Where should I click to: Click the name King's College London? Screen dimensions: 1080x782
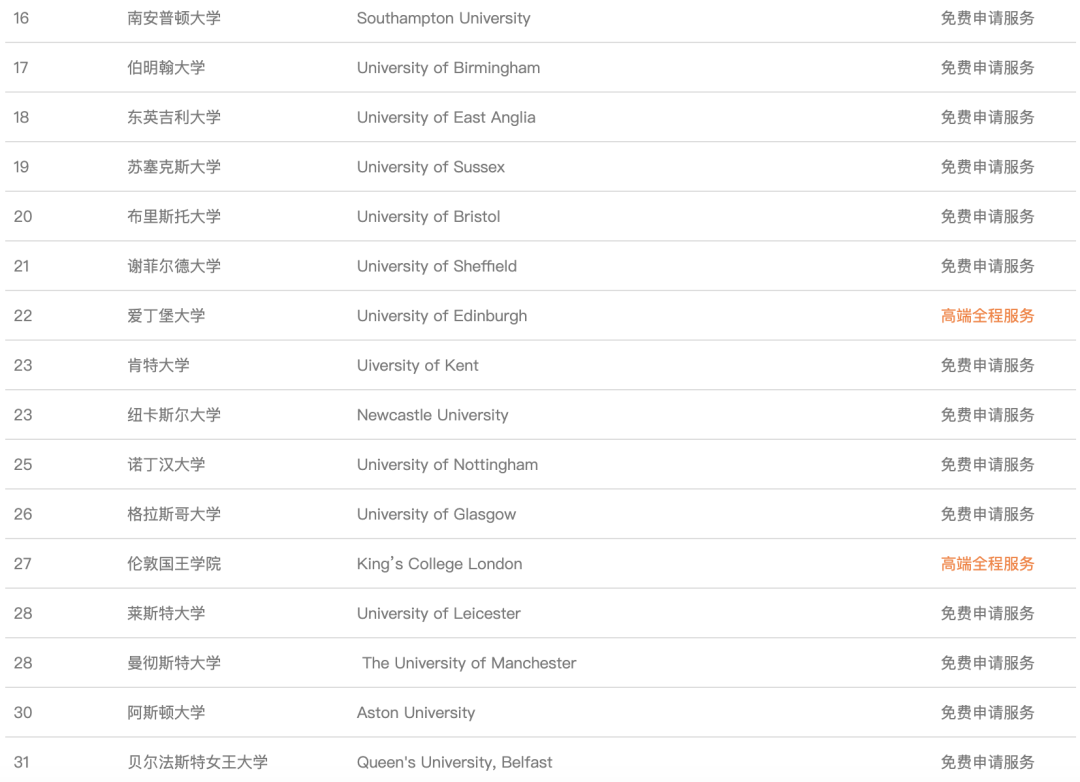click(x=439, y=564)
